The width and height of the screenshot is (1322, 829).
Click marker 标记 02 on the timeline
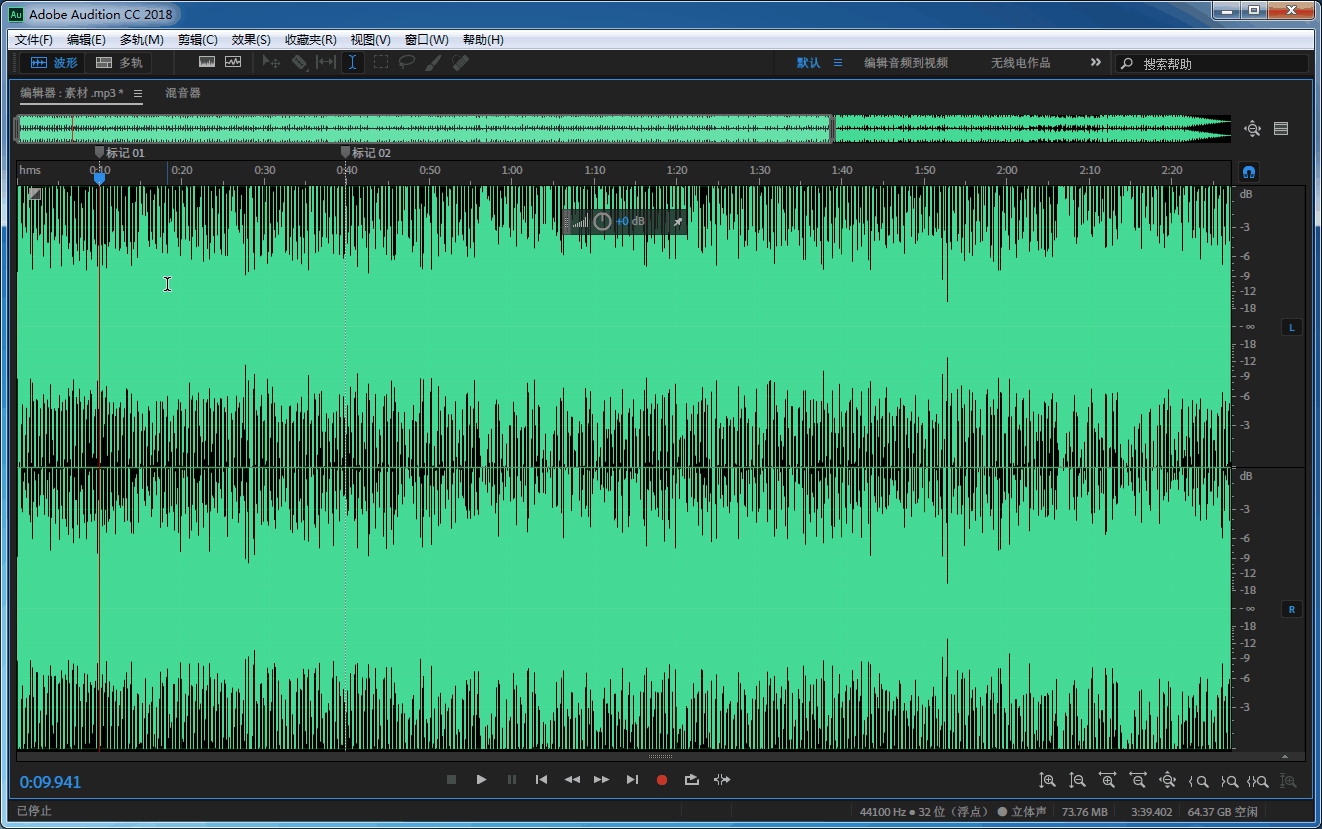point(366,153)
